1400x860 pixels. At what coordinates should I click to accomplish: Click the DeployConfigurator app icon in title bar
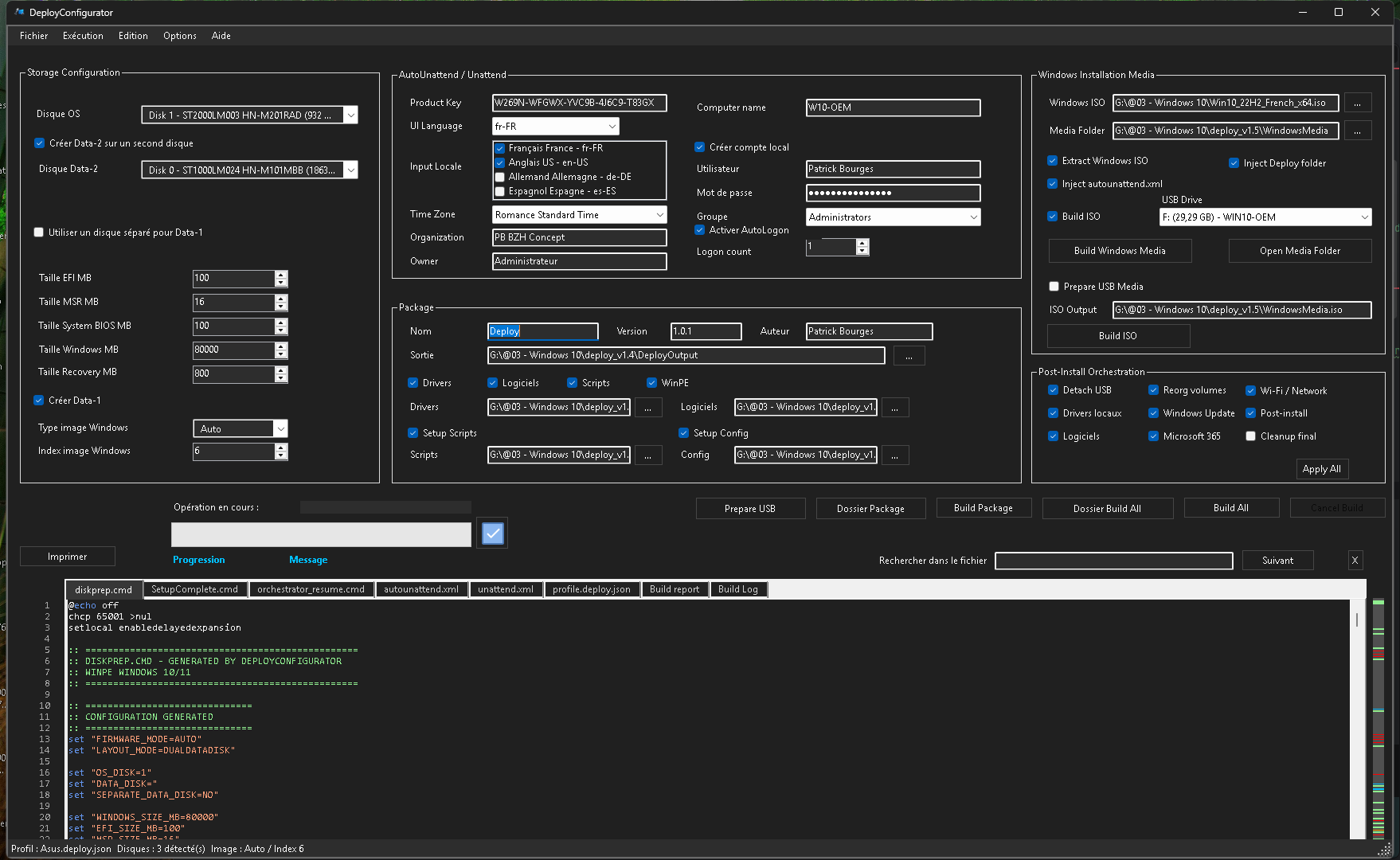pos(19,12)
